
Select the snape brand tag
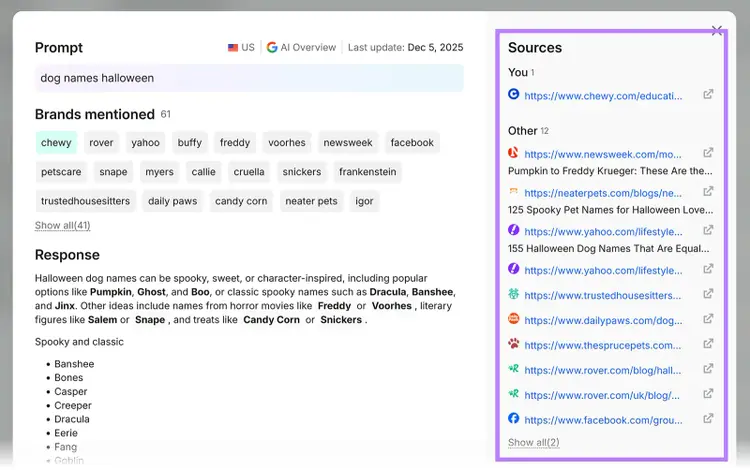tap(113, 172)
